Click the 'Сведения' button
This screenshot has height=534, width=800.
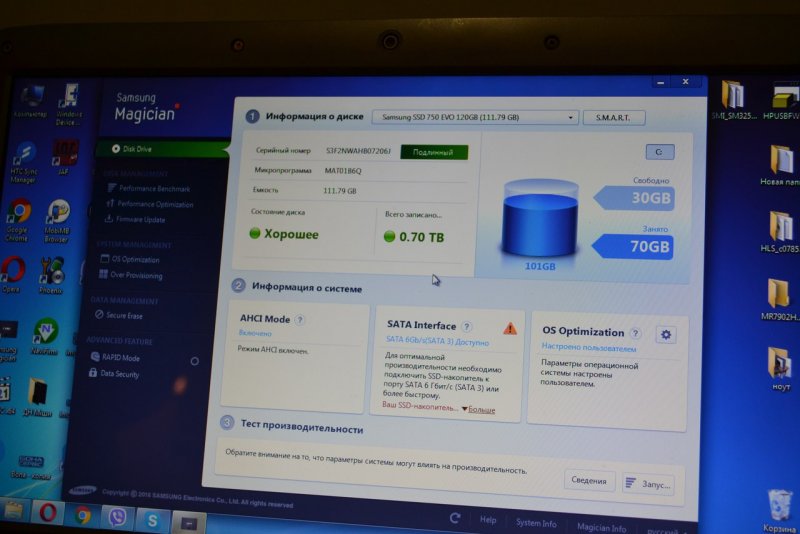tap(589, 481)
